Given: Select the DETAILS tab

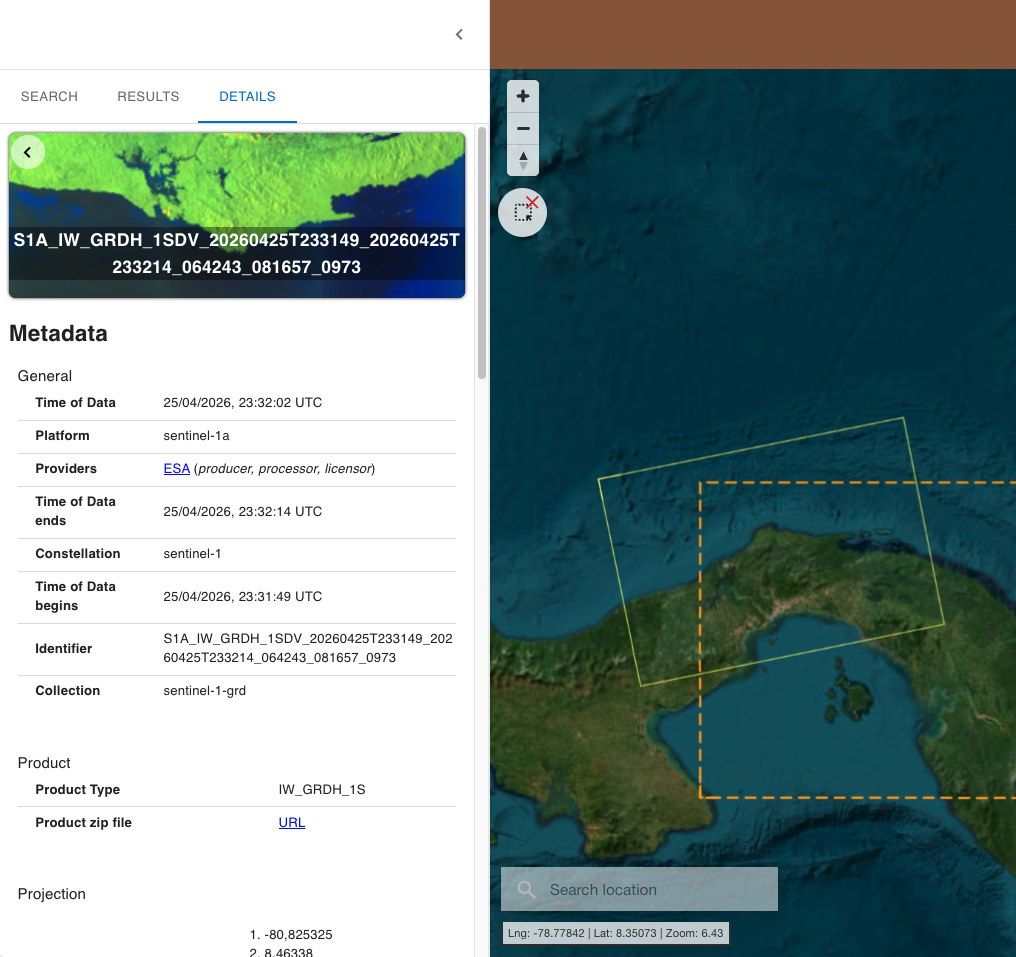Looking at the screenshot, I should pyautogui.click(x=248, y=97).
